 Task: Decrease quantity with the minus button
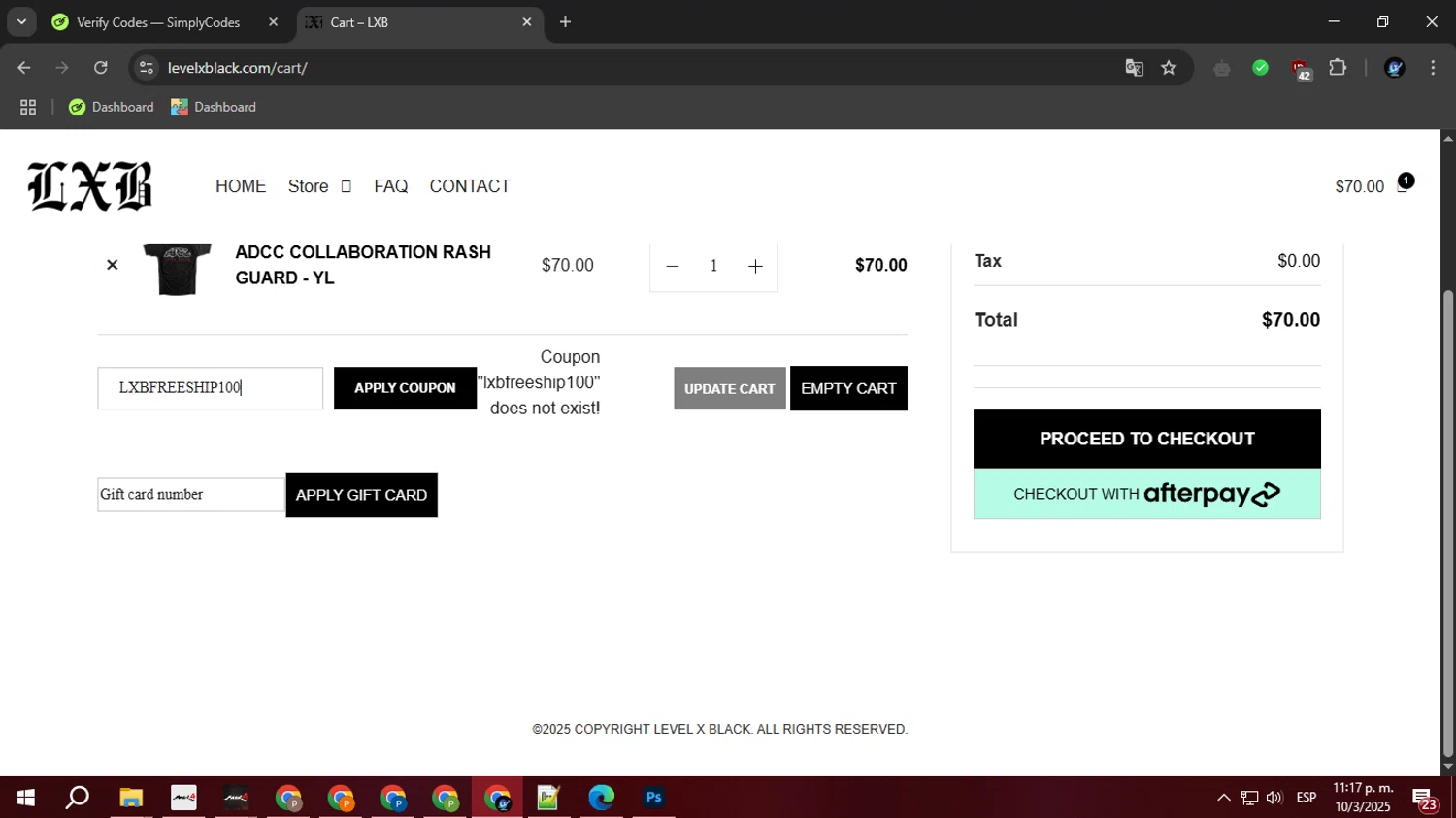tap(672, 266)
